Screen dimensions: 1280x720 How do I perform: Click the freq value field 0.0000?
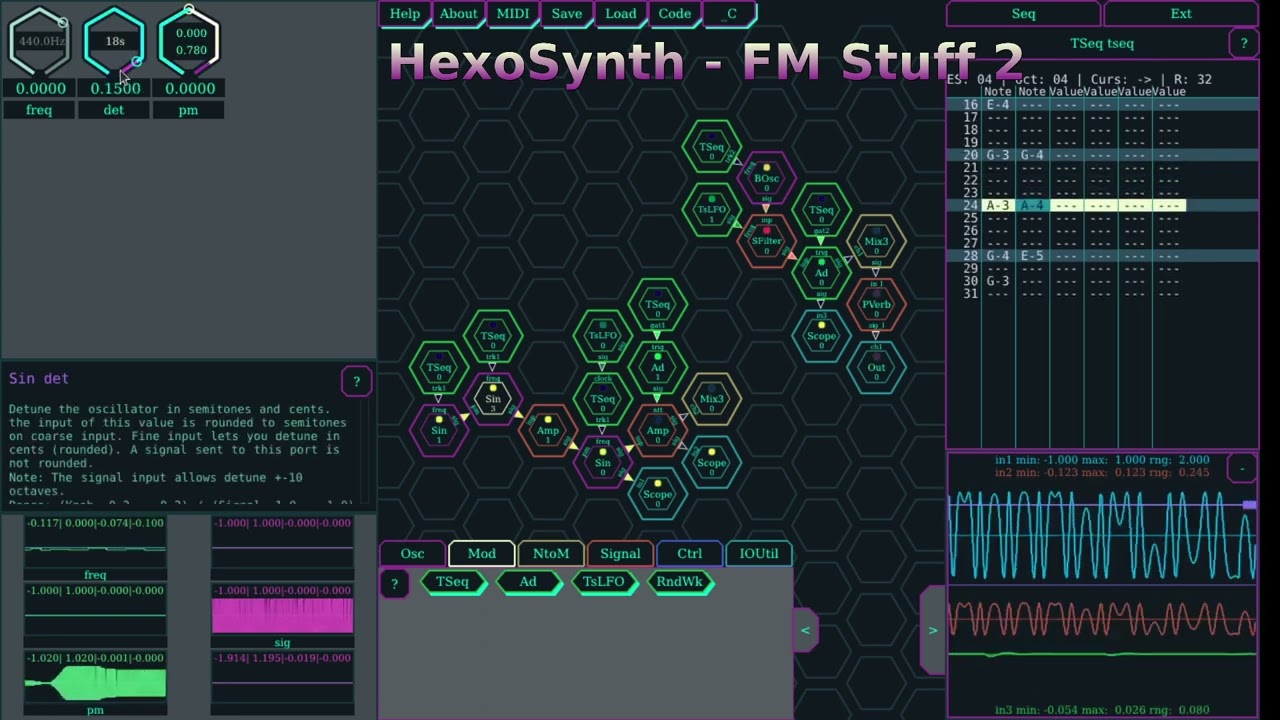click(x=40, y=88)
